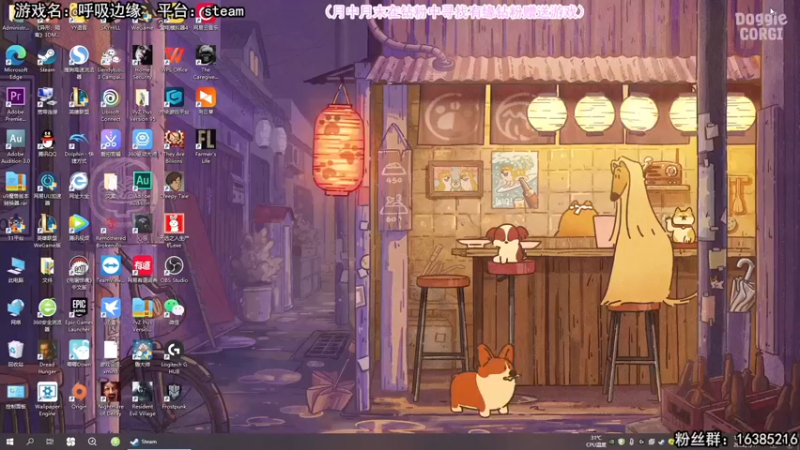800x450 pixels.
Task: Open the Creepy Tale game icon
Action: [x=174, y=185]
